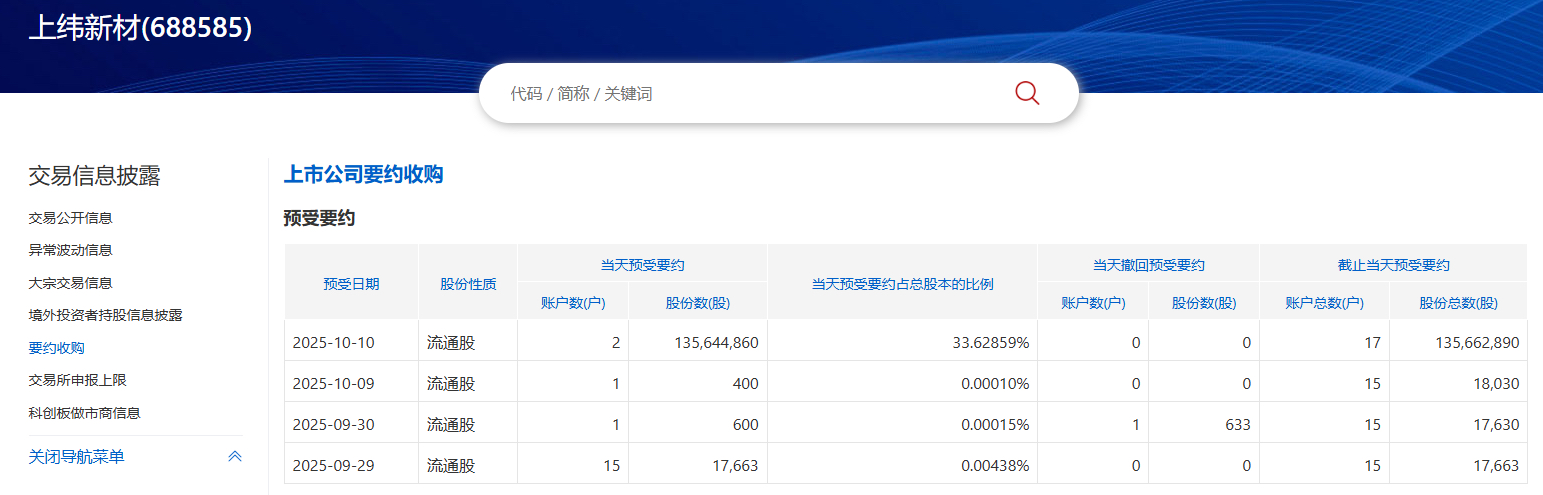Open 异常波动信息 in sidebar
This screenshot has width=1543, height=495.
[x=70, y=250]
